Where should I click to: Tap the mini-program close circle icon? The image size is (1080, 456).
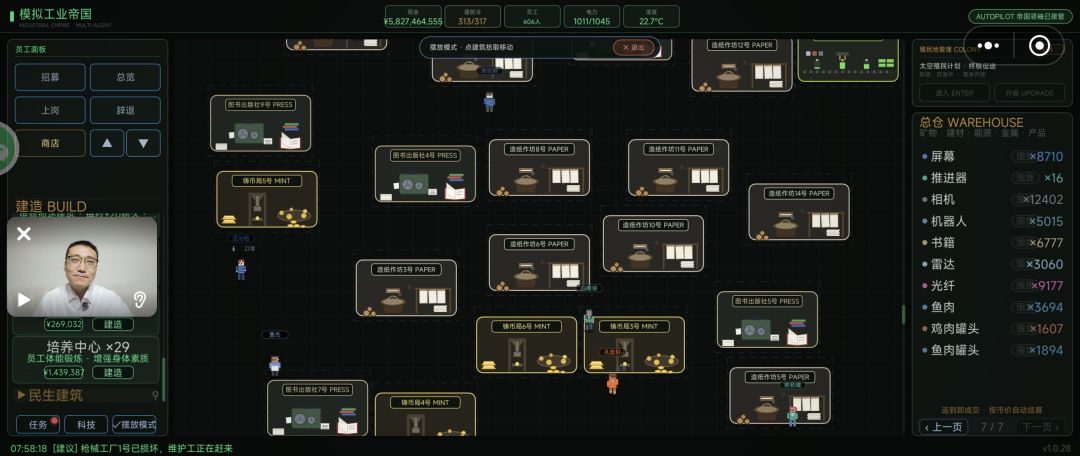(x=1039, y=46)
